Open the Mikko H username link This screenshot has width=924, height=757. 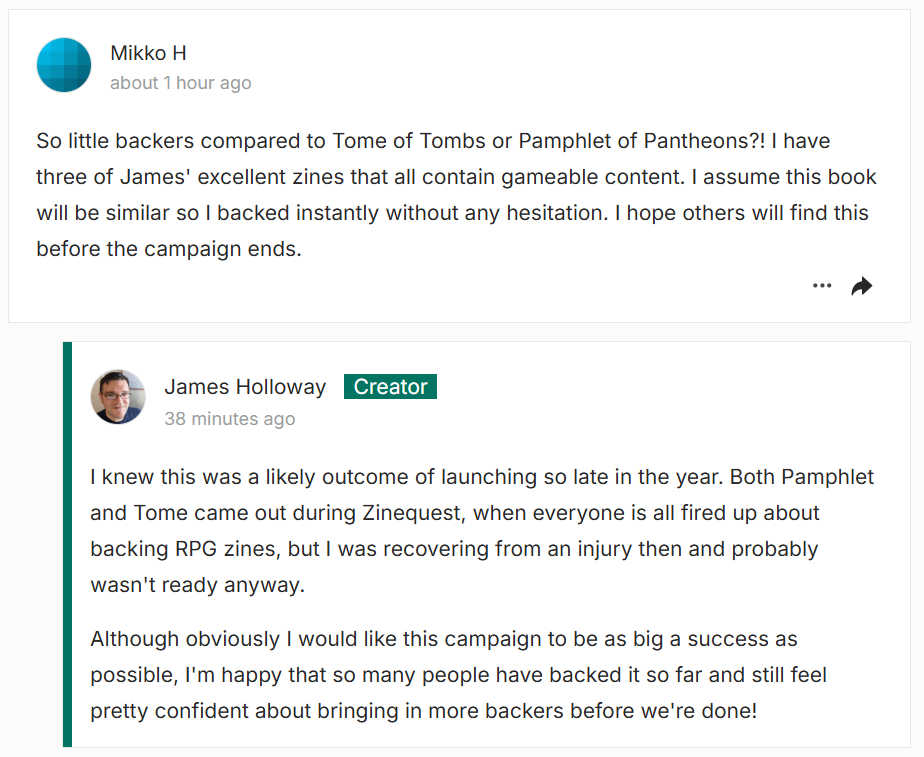148,53
